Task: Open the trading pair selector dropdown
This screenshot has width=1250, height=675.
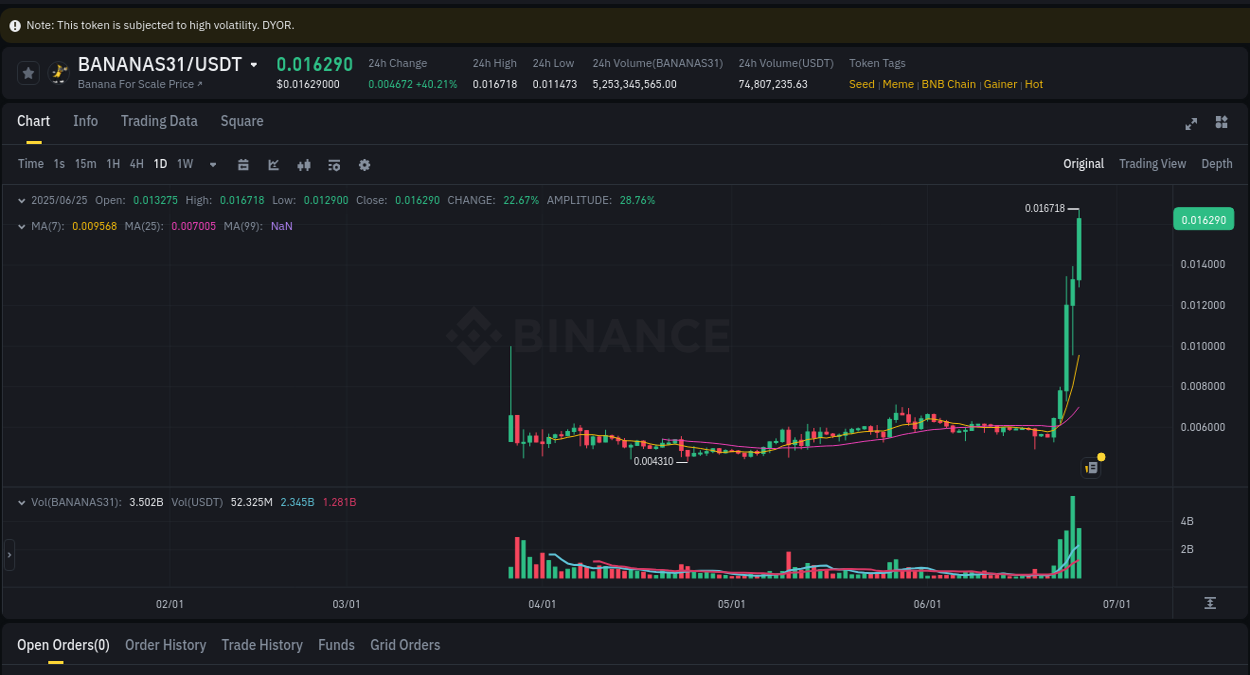Action: click(x=255, y=63)
